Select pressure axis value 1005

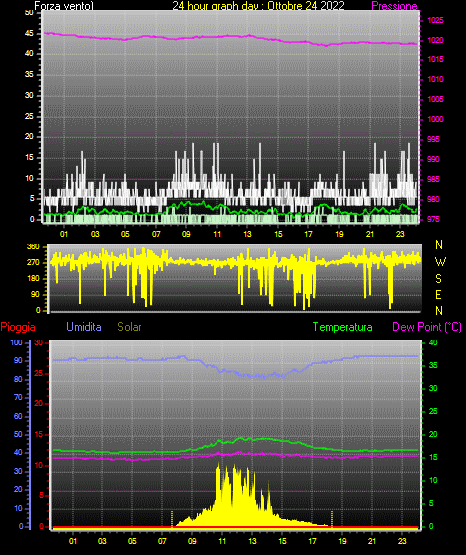(x=436, y=99)
